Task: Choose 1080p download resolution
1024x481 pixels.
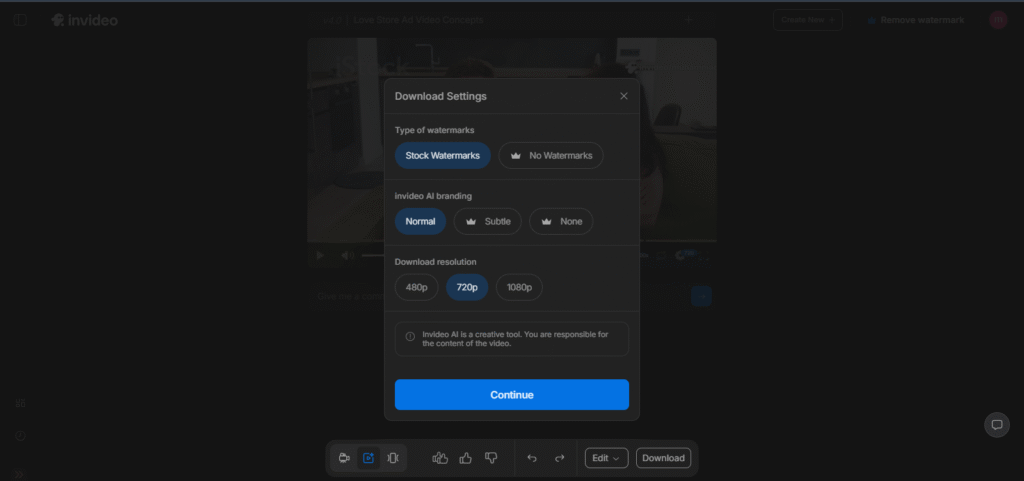Action: click(x=519, y=287)
